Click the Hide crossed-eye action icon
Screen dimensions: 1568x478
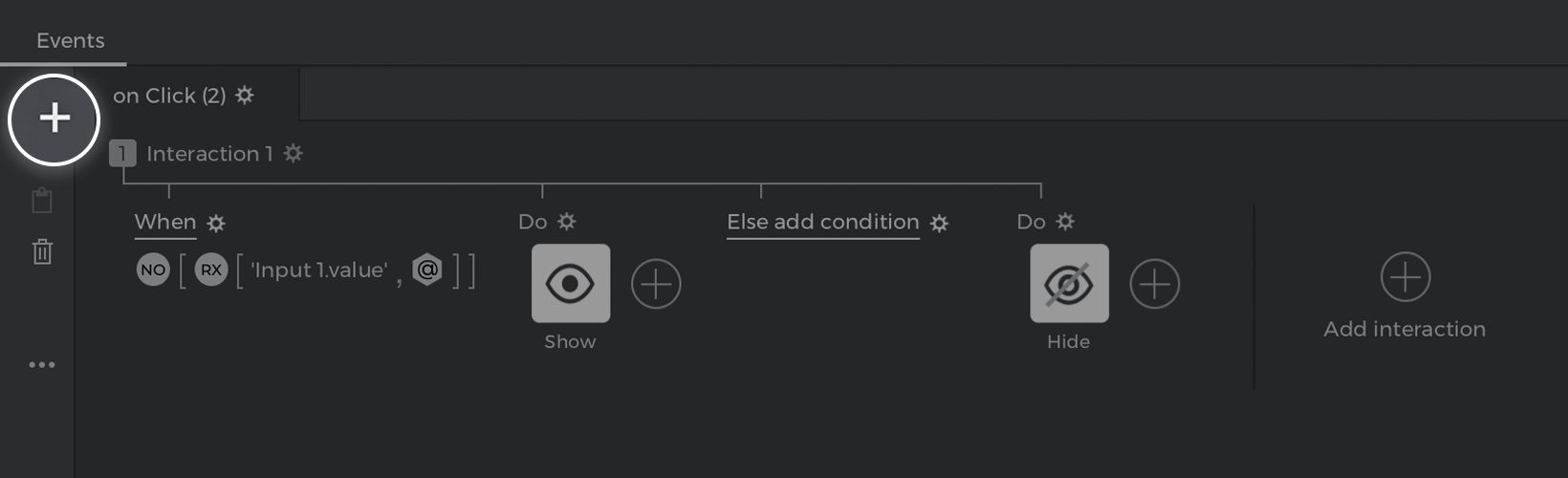point(1069,283)
